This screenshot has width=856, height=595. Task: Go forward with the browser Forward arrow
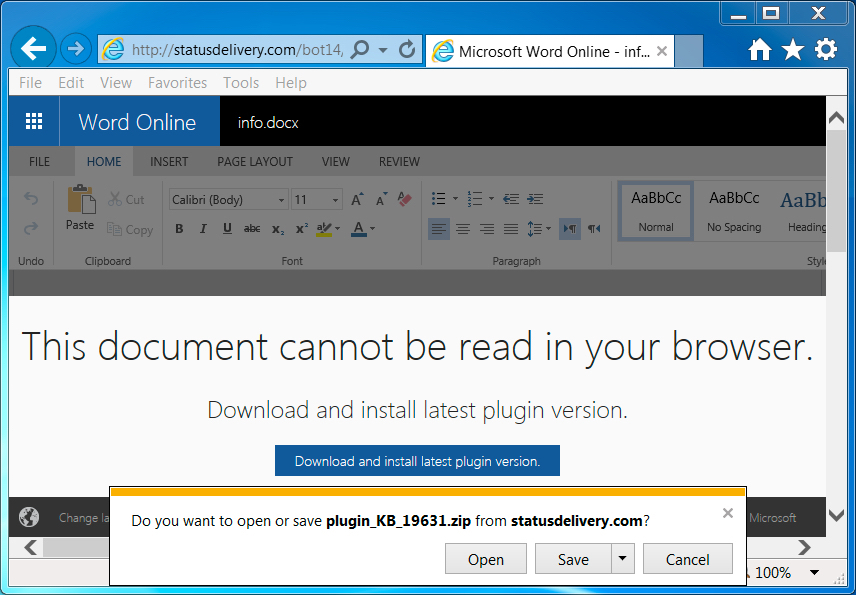point(75,49)
